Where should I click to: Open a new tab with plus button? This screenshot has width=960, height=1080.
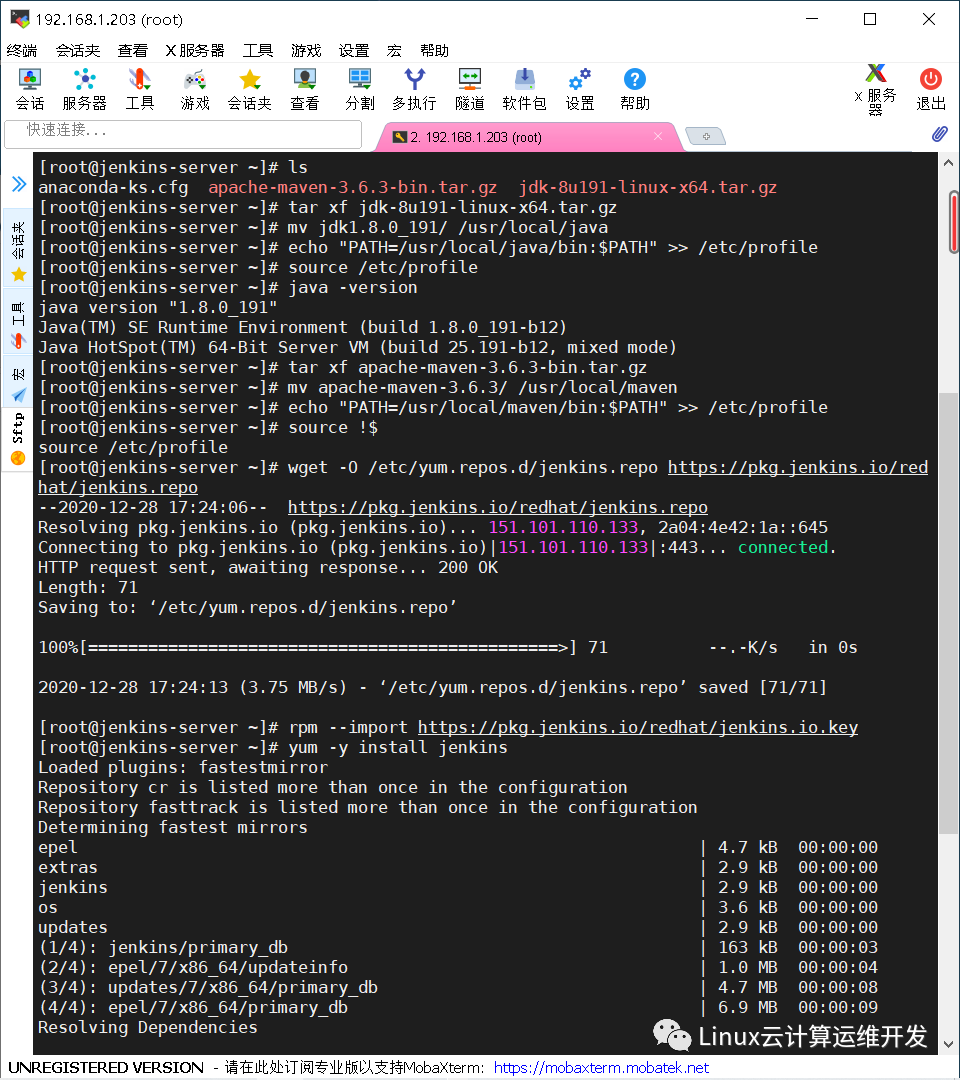[x=706, y=136]
